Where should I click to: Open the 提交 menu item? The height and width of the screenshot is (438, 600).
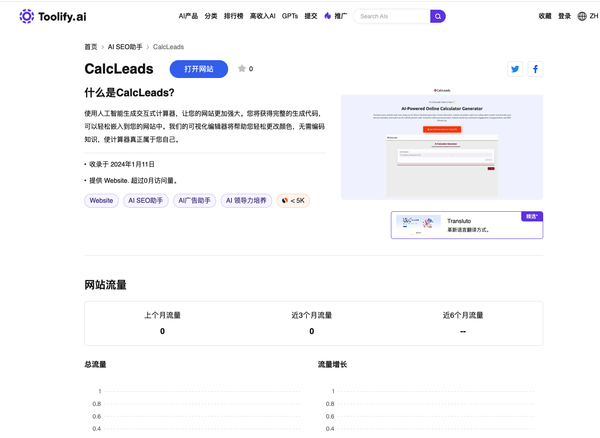click(x=311, y=16)
